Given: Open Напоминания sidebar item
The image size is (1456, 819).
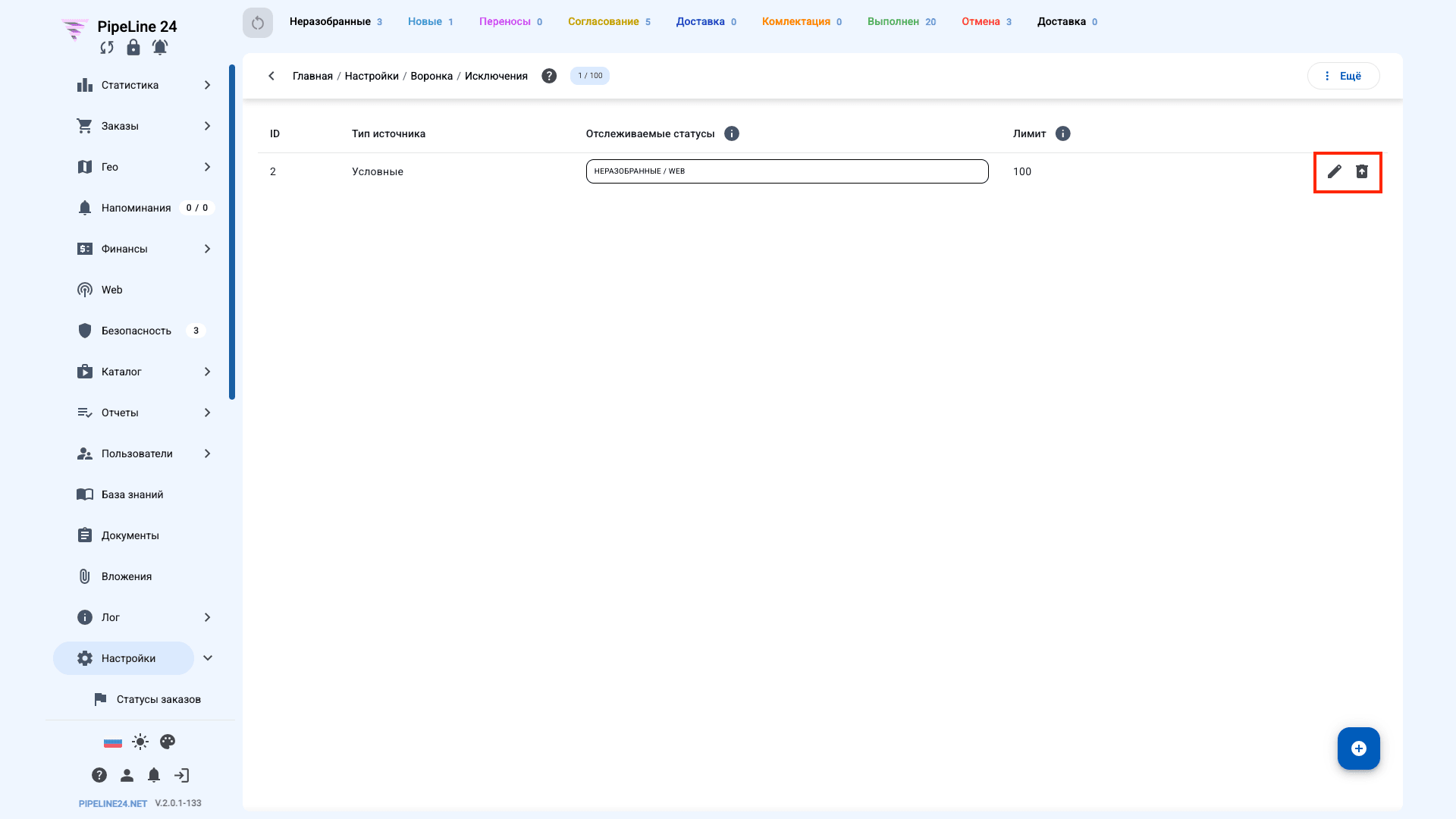Looking at the screenshot, I should pos(136,208).
